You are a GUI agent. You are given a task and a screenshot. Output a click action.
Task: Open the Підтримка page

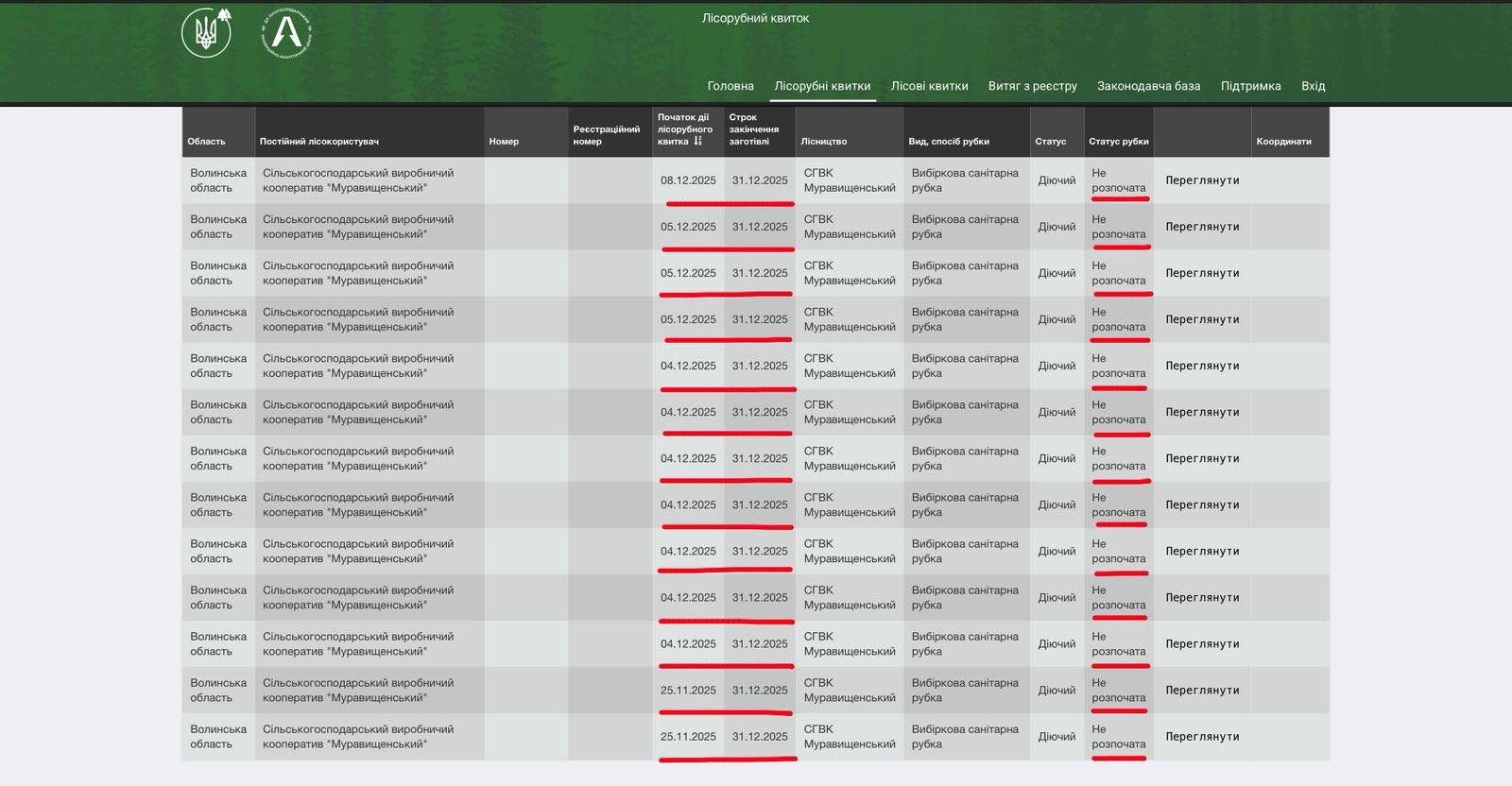(x=1250, y=86)
